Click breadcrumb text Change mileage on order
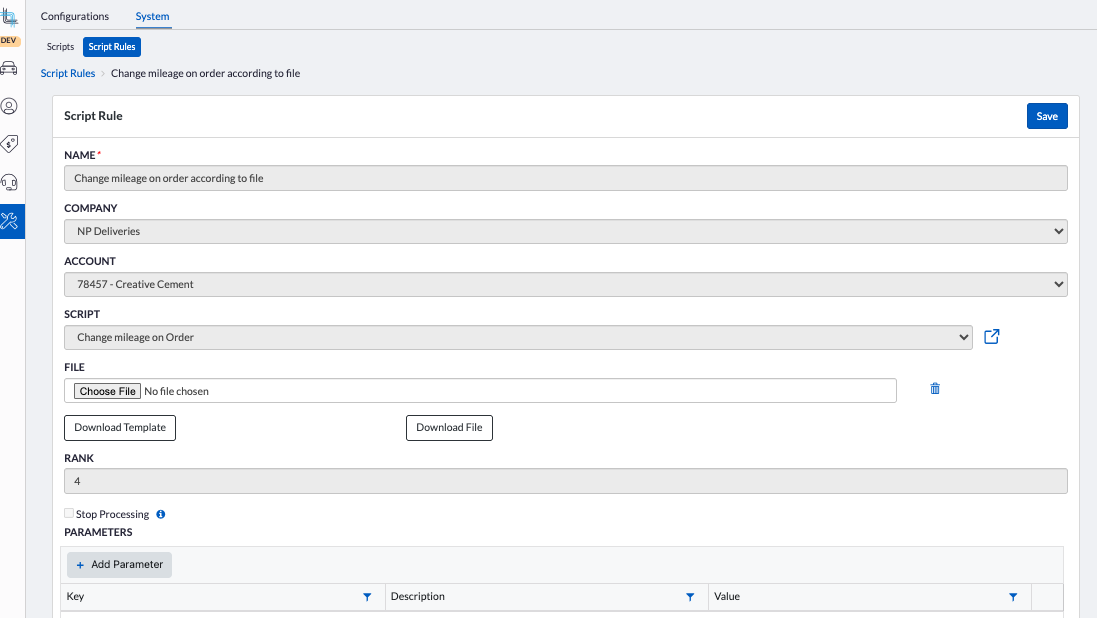The width and height of the screenshot is (1097, 618). [x=205, y=73]
